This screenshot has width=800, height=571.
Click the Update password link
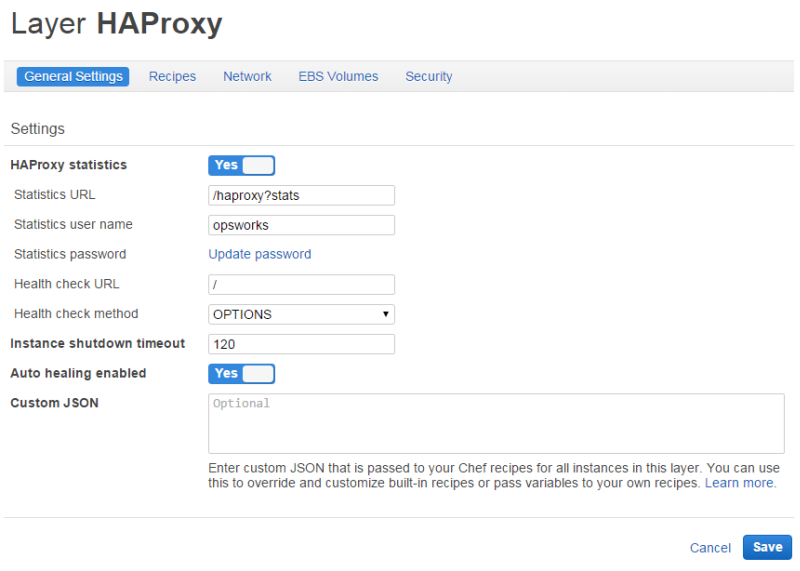point(260,254)
